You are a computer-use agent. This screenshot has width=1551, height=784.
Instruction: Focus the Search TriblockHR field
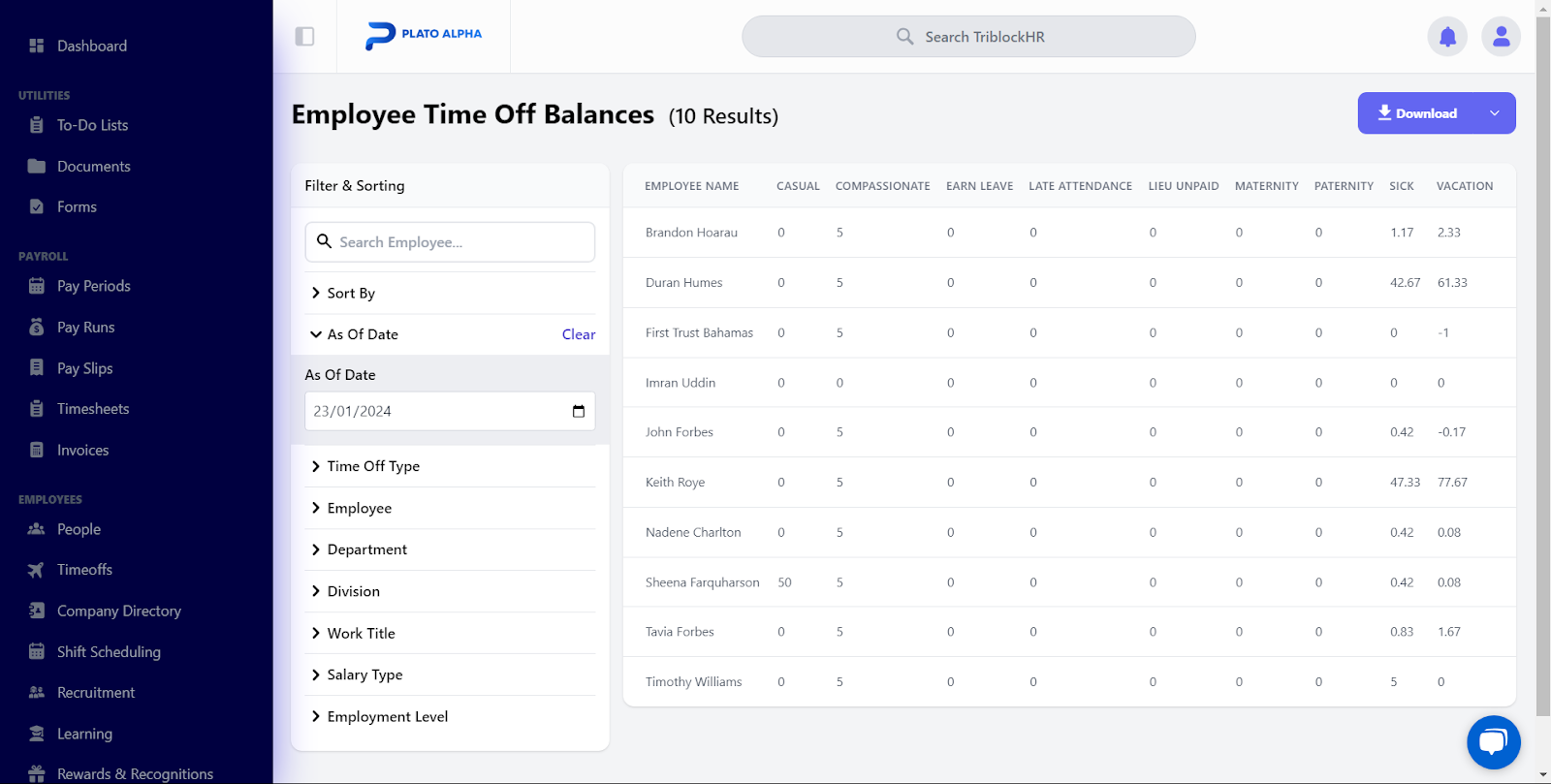pyautogui.click(x=968, y=37)
